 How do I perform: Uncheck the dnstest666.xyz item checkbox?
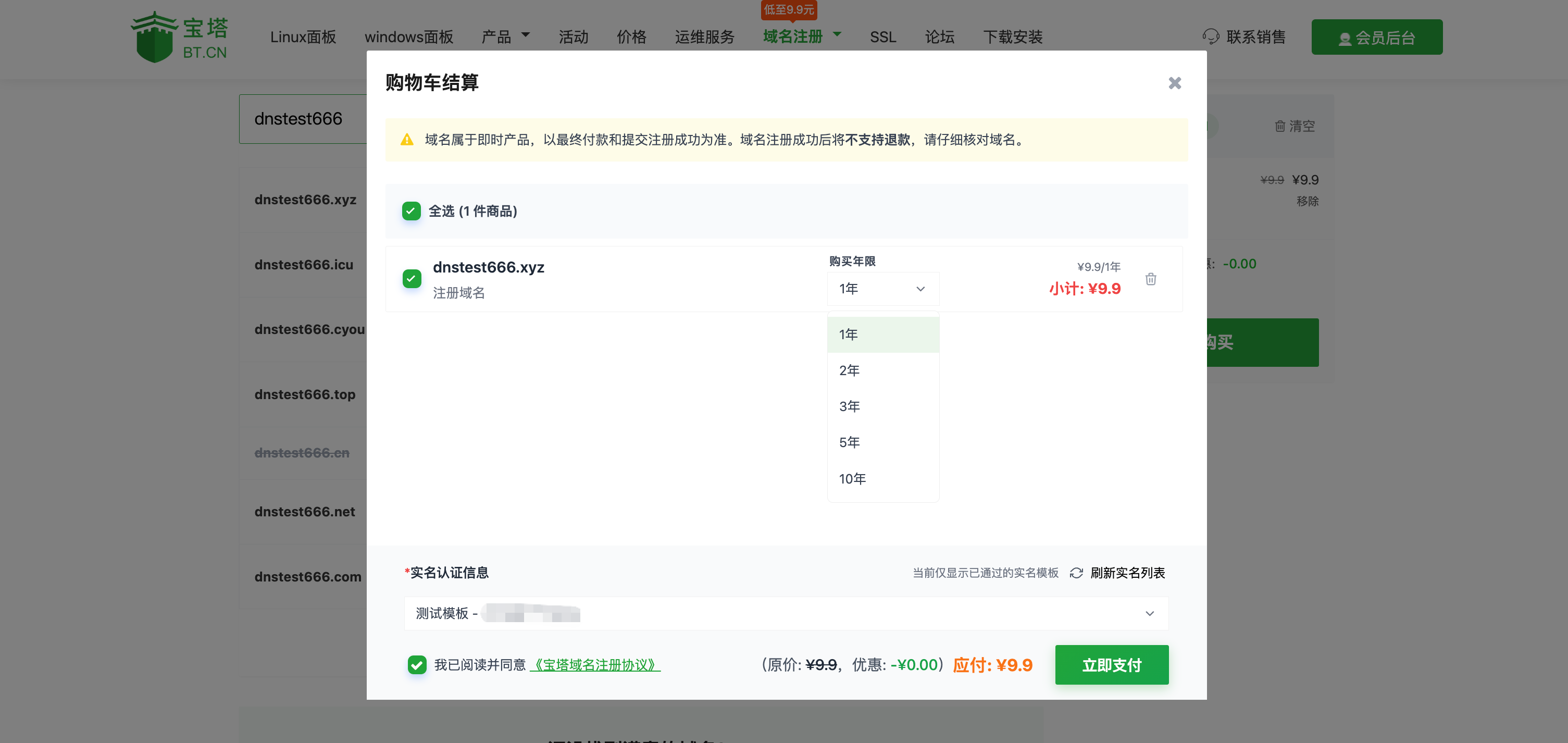point(411,278)
